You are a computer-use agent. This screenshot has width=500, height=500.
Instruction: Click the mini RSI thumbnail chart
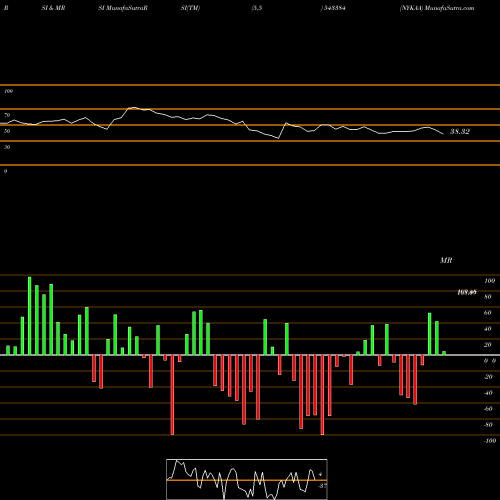(247, 479)
